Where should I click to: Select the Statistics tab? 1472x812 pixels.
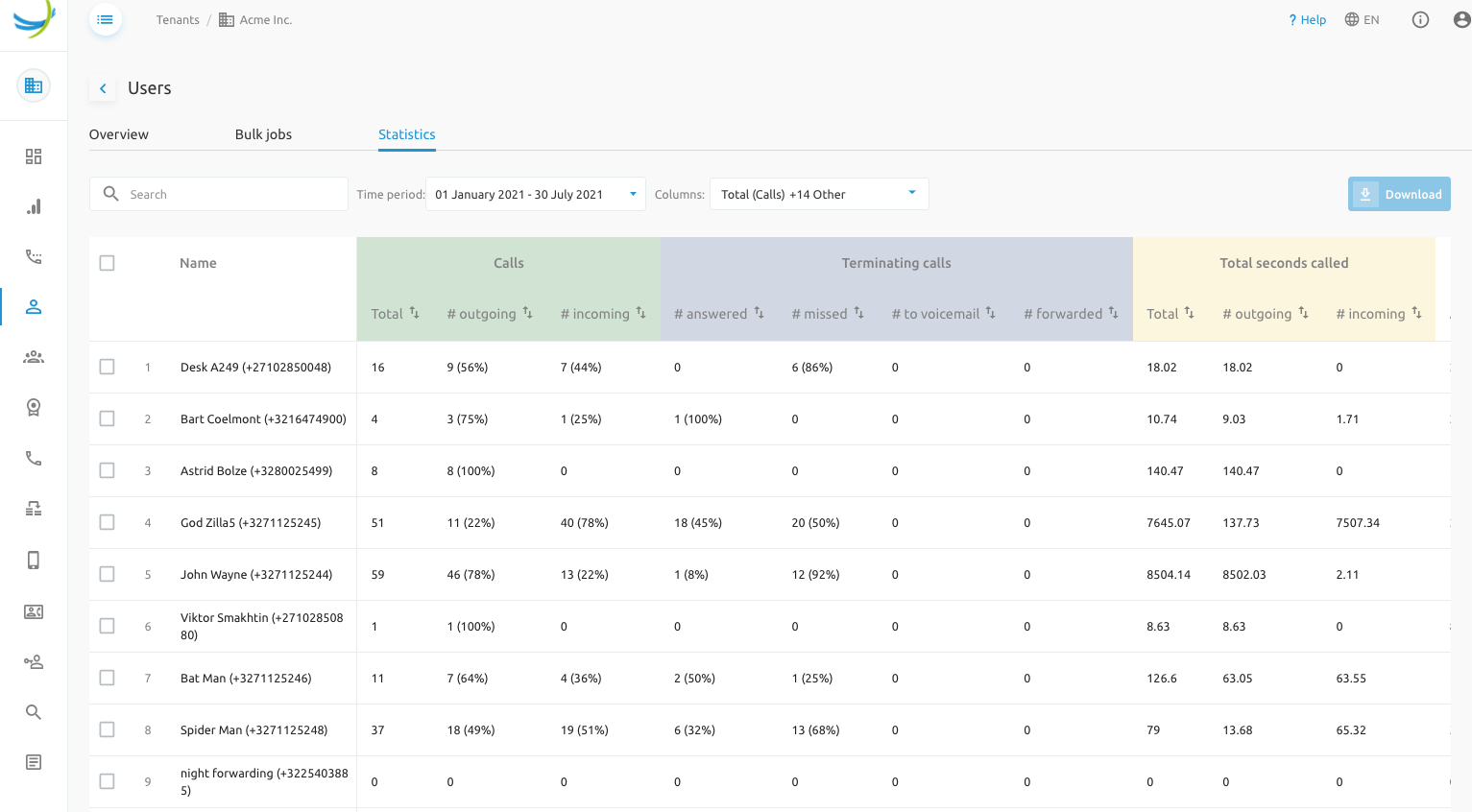pos(407,134)
